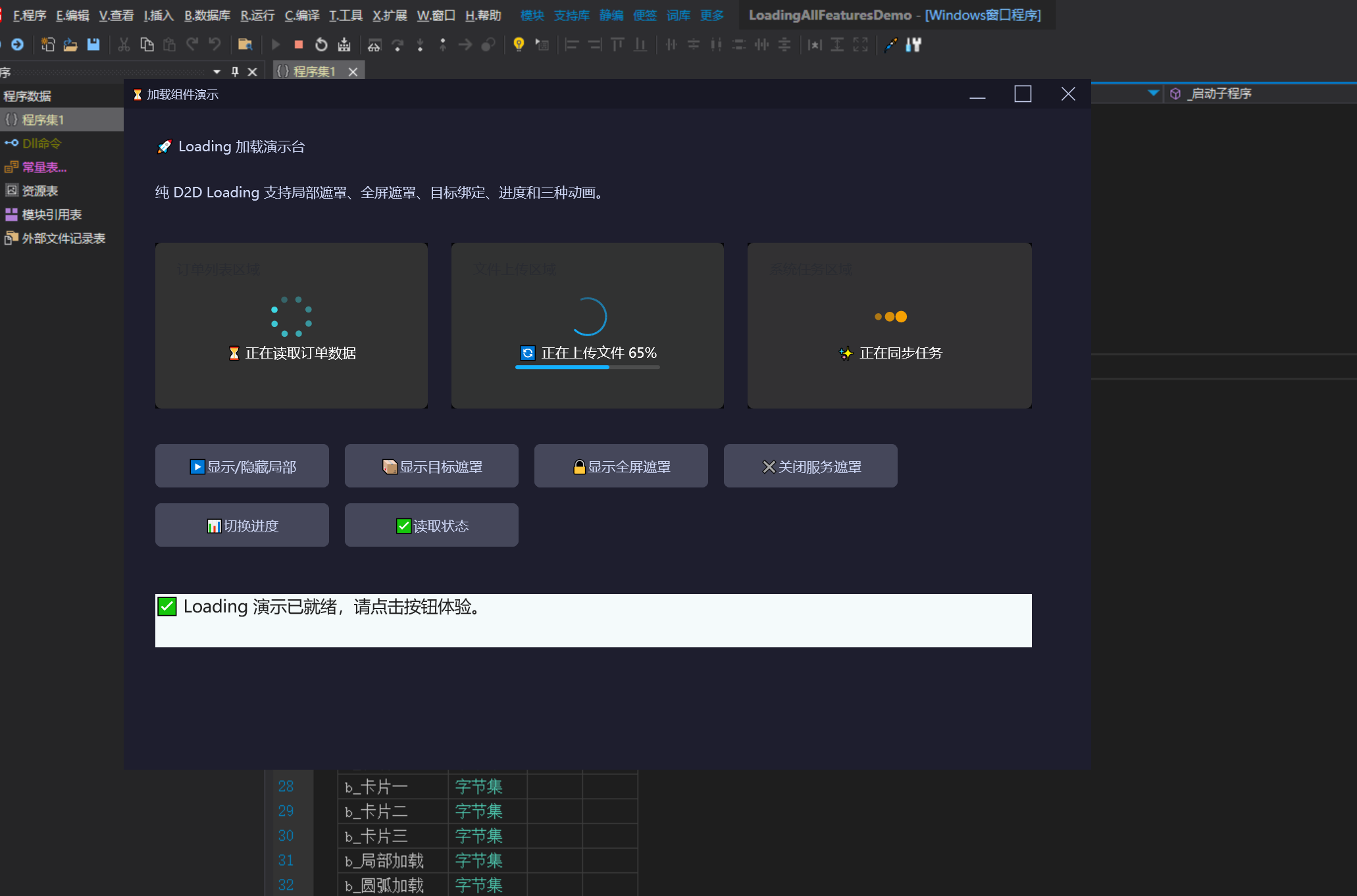The width and height of the screenshot is (1357, 896).
Task: Open the subroutine dropdown beside _启动子程序
Action: point(1153,93)
